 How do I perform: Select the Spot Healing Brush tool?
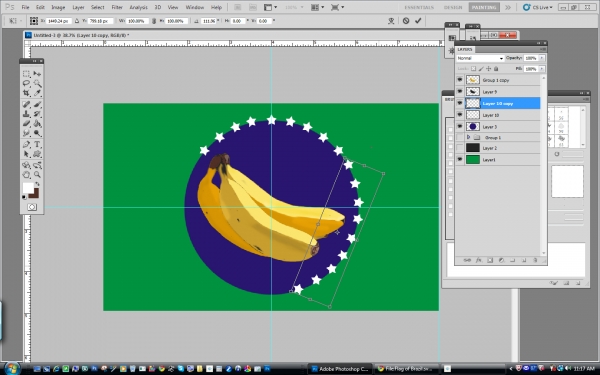[26, 104]
